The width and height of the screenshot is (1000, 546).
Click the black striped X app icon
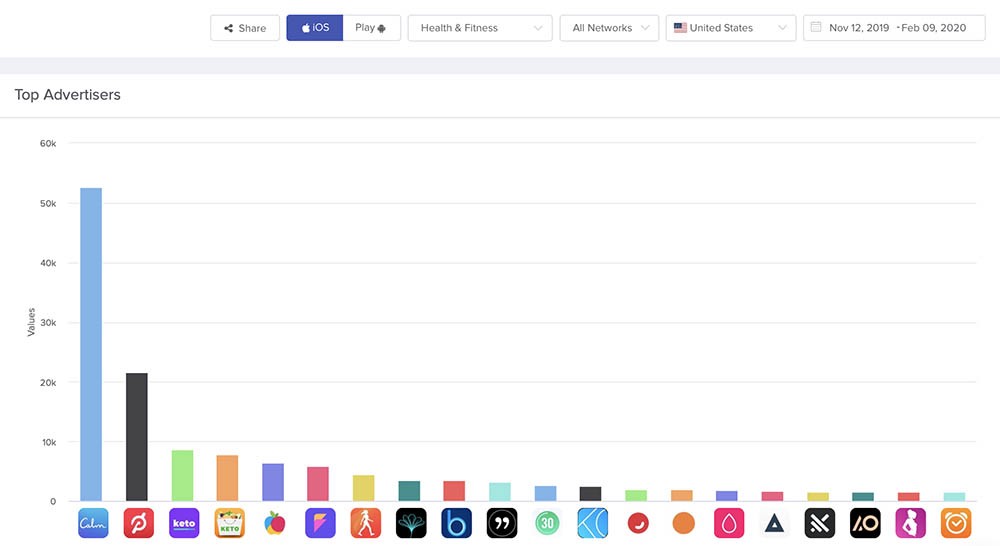tap(820, 523)
